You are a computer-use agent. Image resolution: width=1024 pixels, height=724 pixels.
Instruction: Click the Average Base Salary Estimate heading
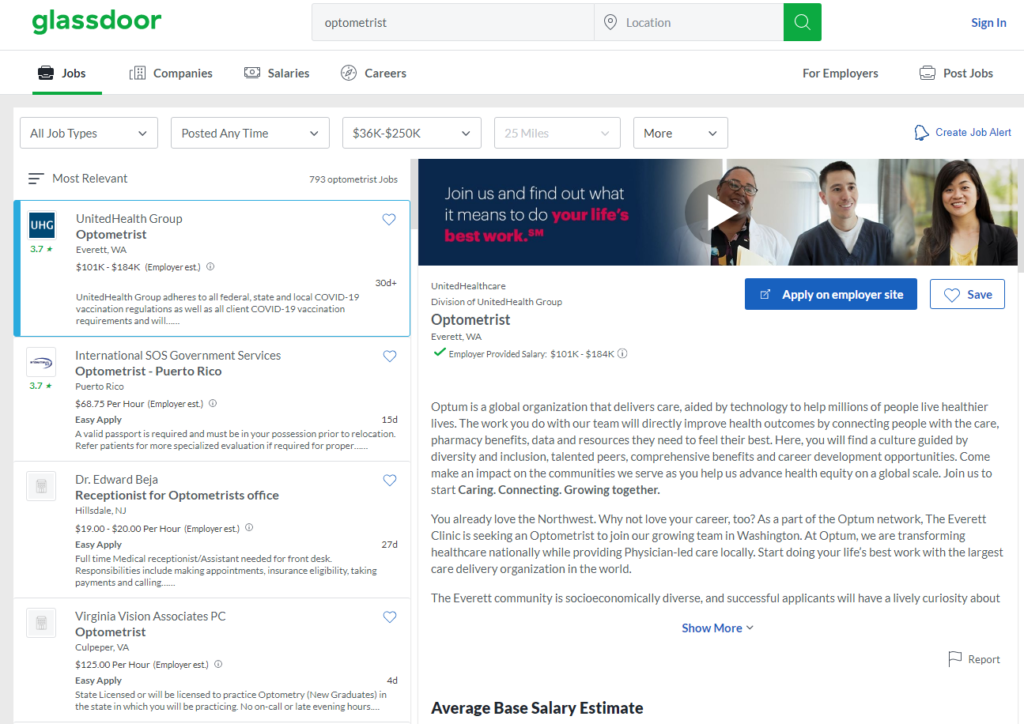click(x=537, y=708)
